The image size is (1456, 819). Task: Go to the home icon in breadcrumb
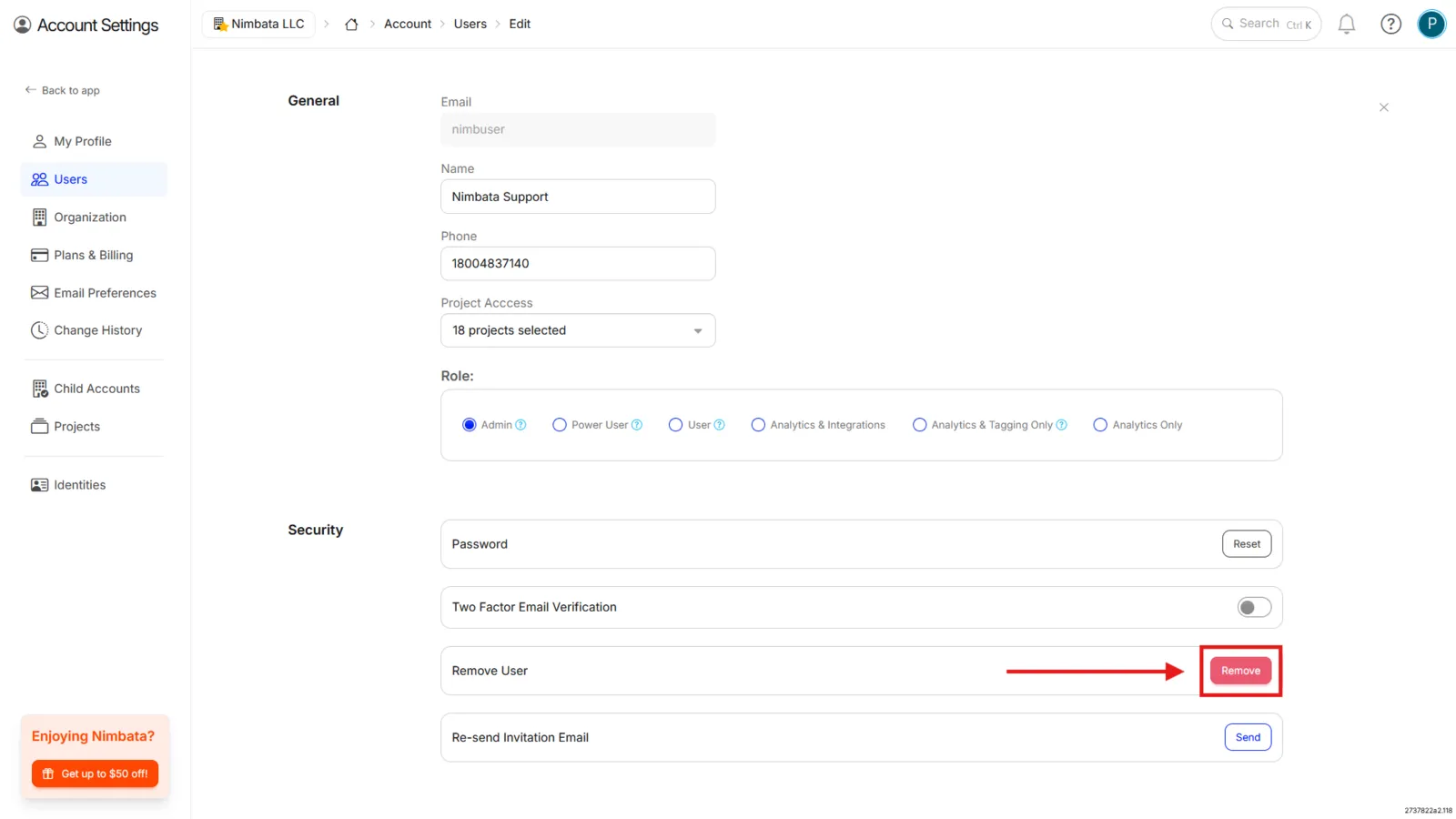pyautogui.click(x=351, y=25)
